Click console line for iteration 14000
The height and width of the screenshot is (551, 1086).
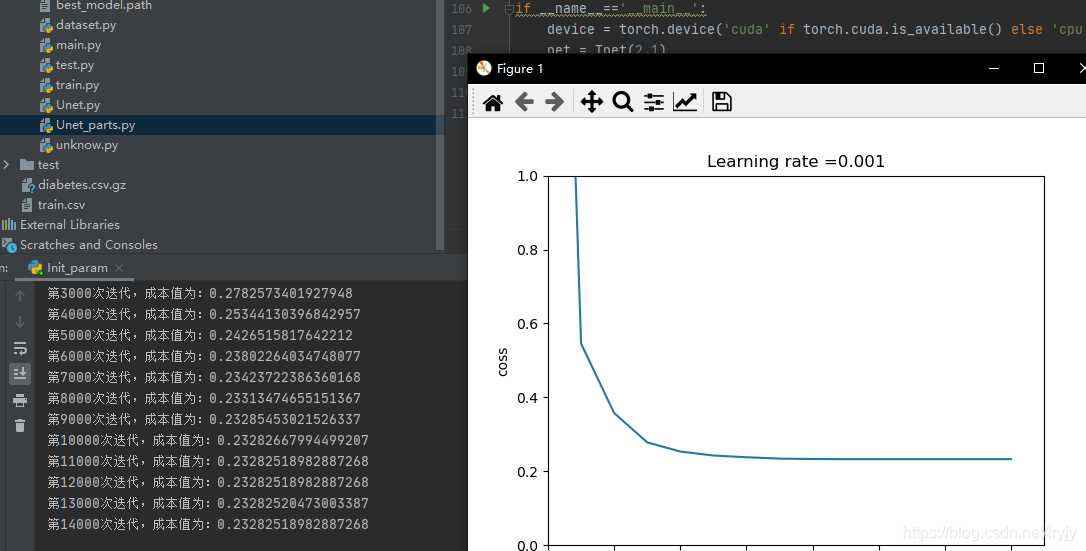(x=208, y=524)
